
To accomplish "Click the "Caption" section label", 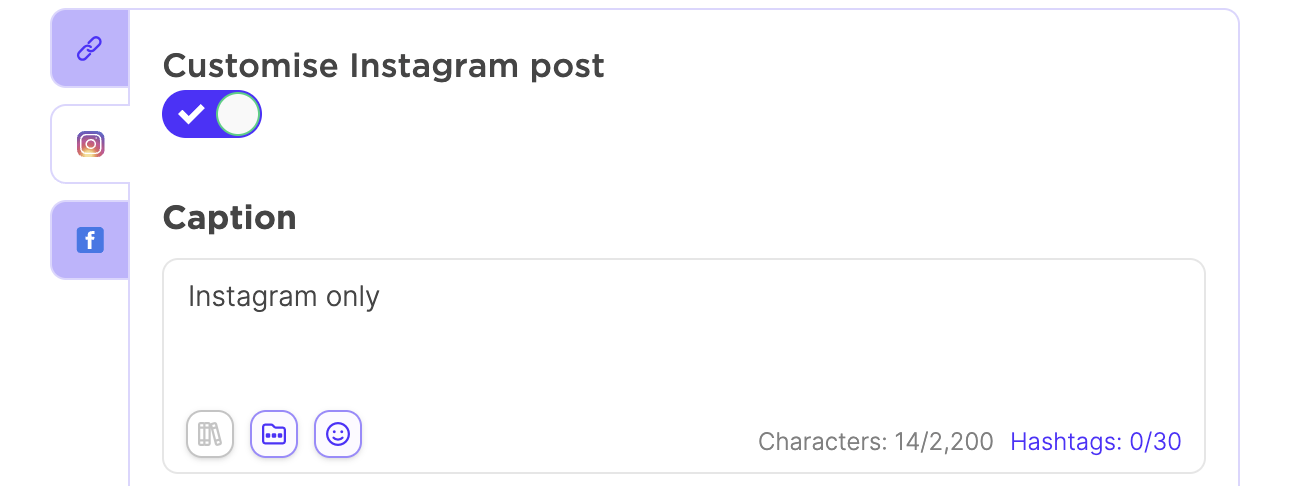I will pyautogui.click(x=229, y=218).
